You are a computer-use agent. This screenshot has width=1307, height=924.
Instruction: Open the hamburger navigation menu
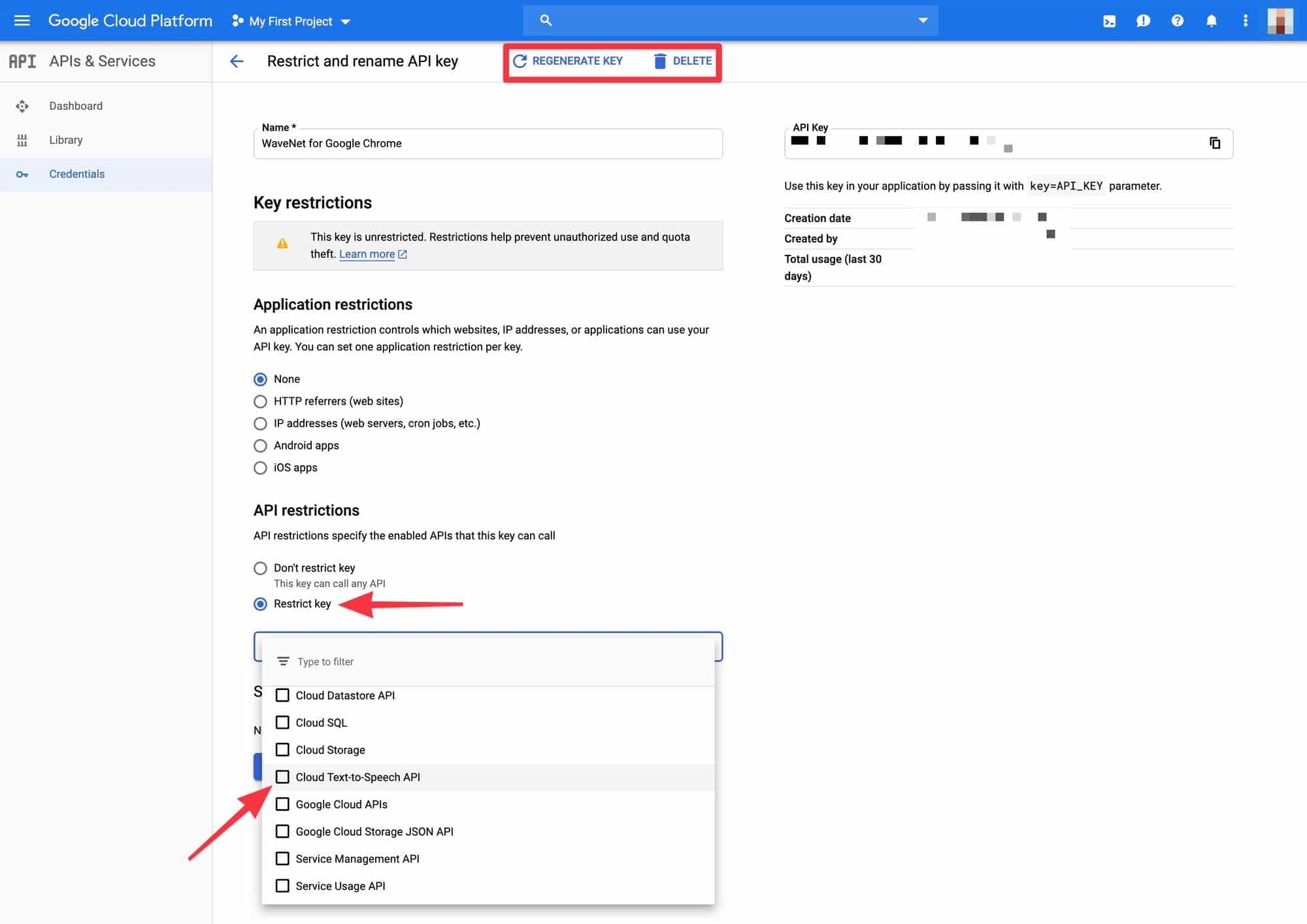click(22, 20)
